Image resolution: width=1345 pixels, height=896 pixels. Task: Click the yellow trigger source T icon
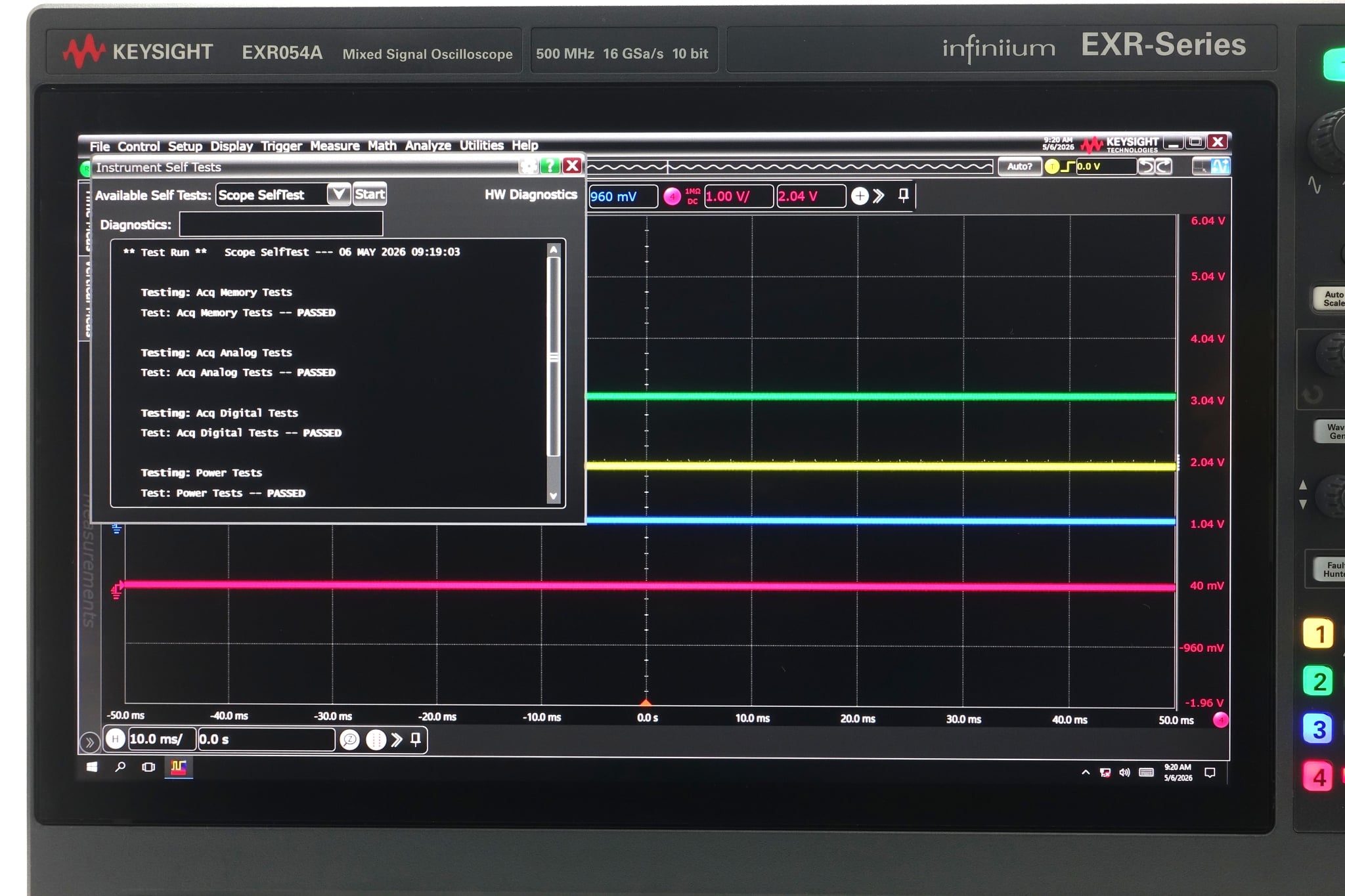point(1051,167)
